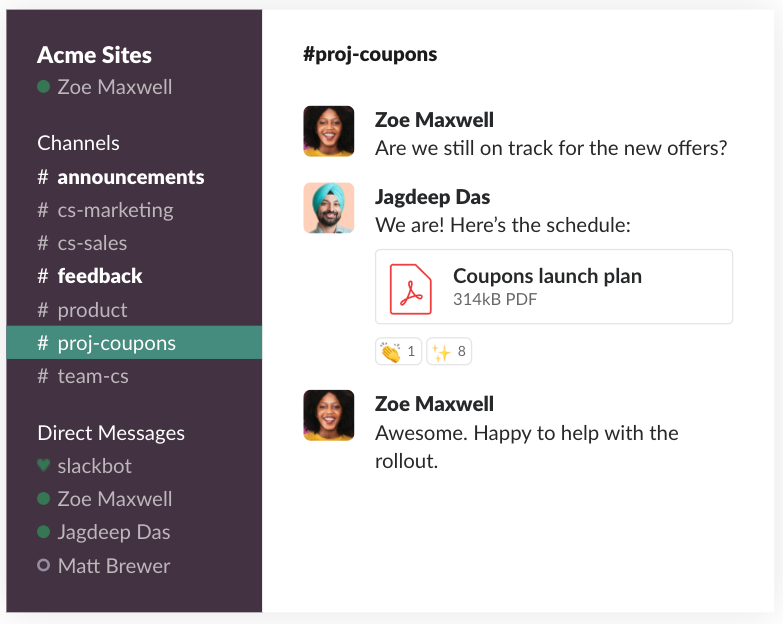Open the announcements channel
Viewport: 783px width, 624px height.
(x=130, y=177)
